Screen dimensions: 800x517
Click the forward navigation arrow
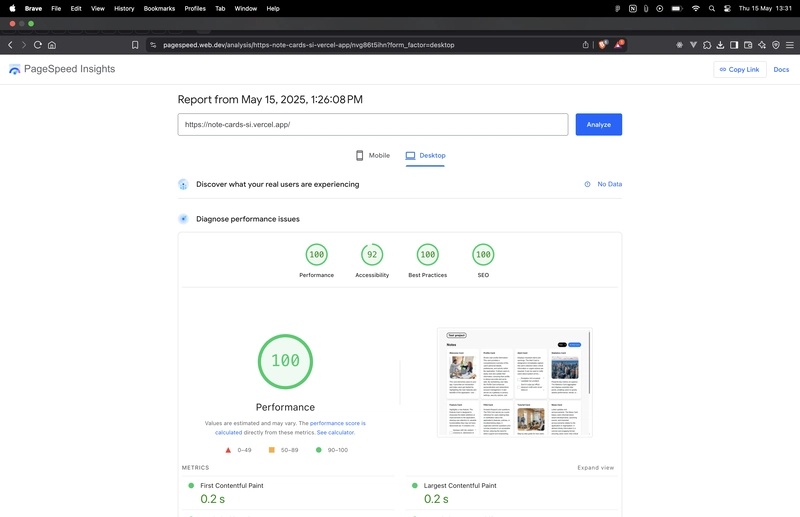pyautogui.click(x=23, y=45)
